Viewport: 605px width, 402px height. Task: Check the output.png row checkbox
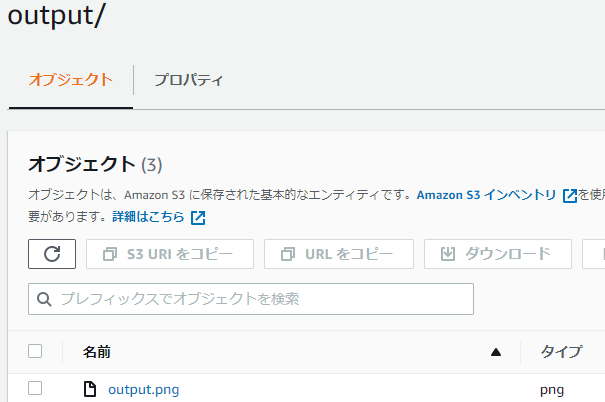pyautogui.click(x=35, y=389)
